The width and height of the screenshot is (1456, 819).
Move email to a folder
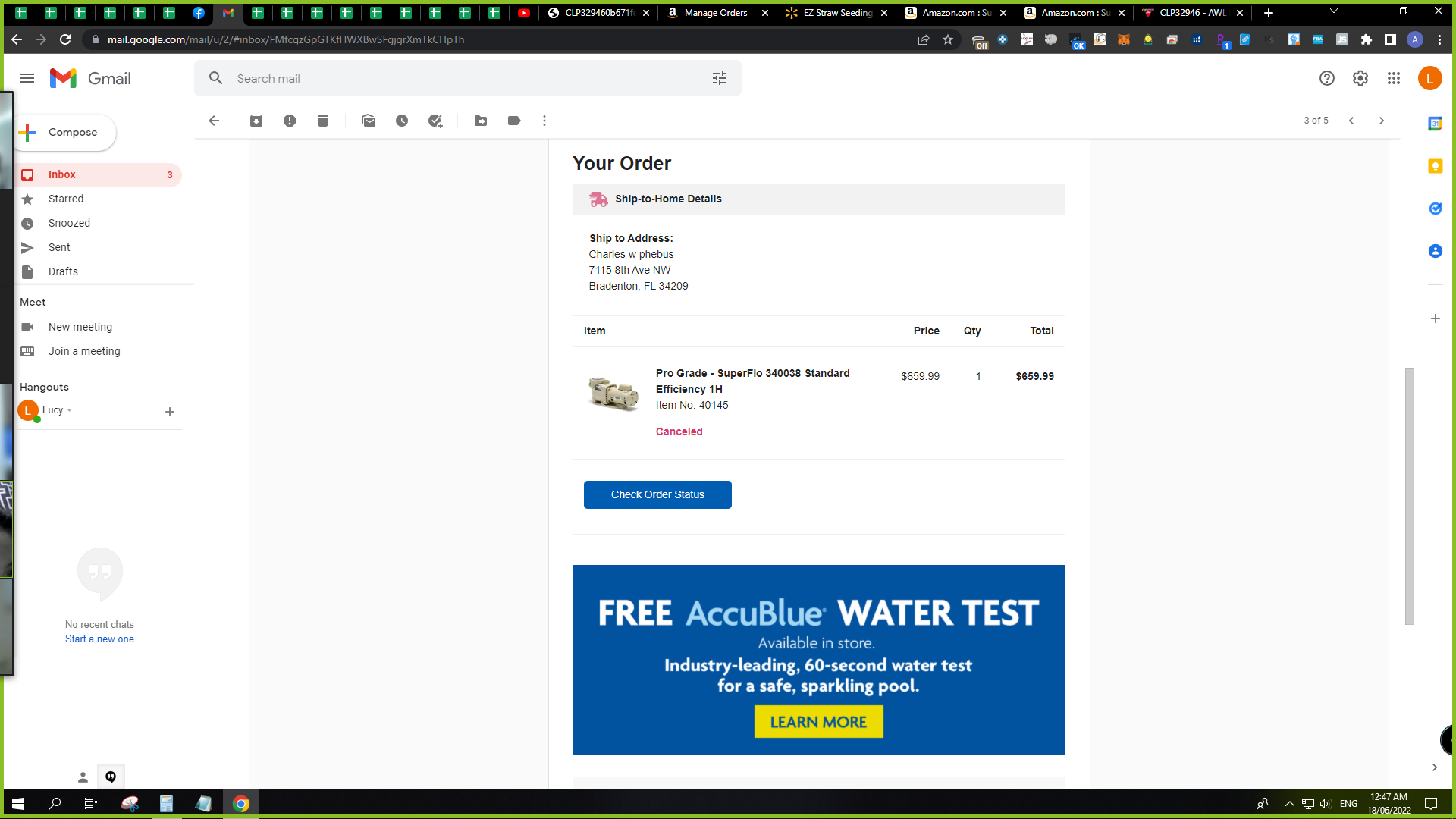481,121
